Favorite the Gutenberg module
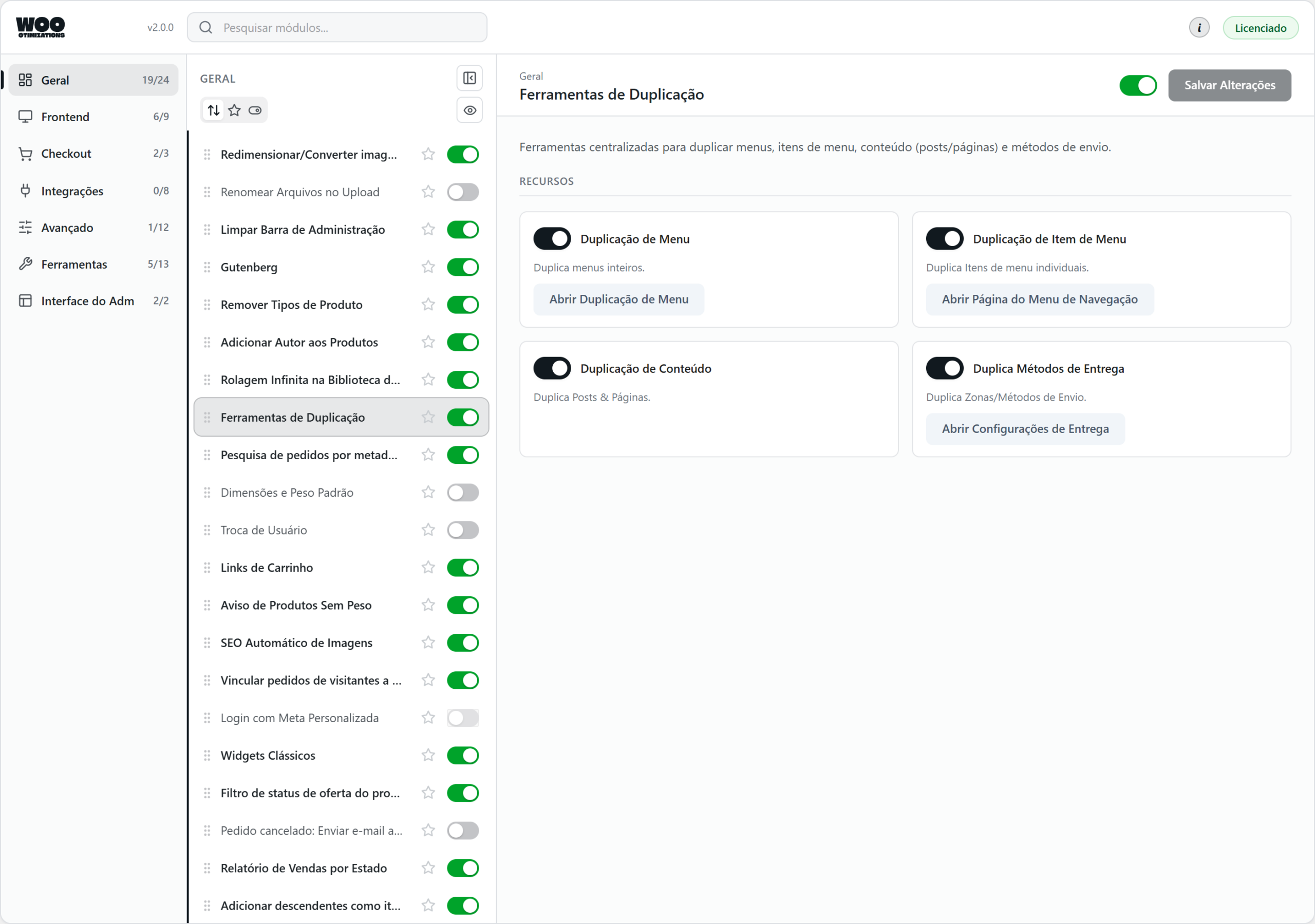This screenshot has width=1315, height=924. pyautogui.click(x=428, y=267)
